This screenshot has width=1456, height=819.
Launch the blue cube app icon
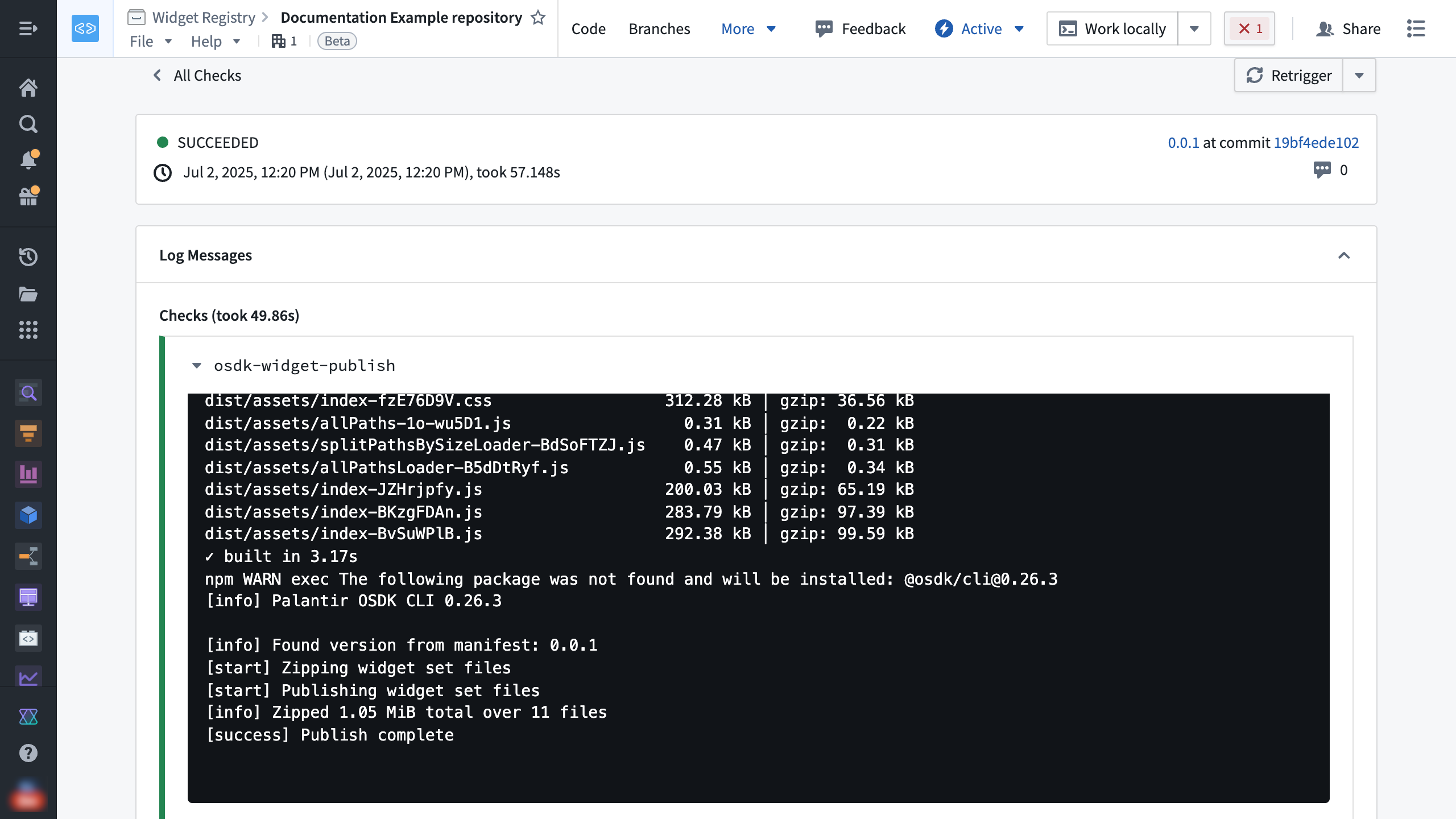click(x=28, y=515)
